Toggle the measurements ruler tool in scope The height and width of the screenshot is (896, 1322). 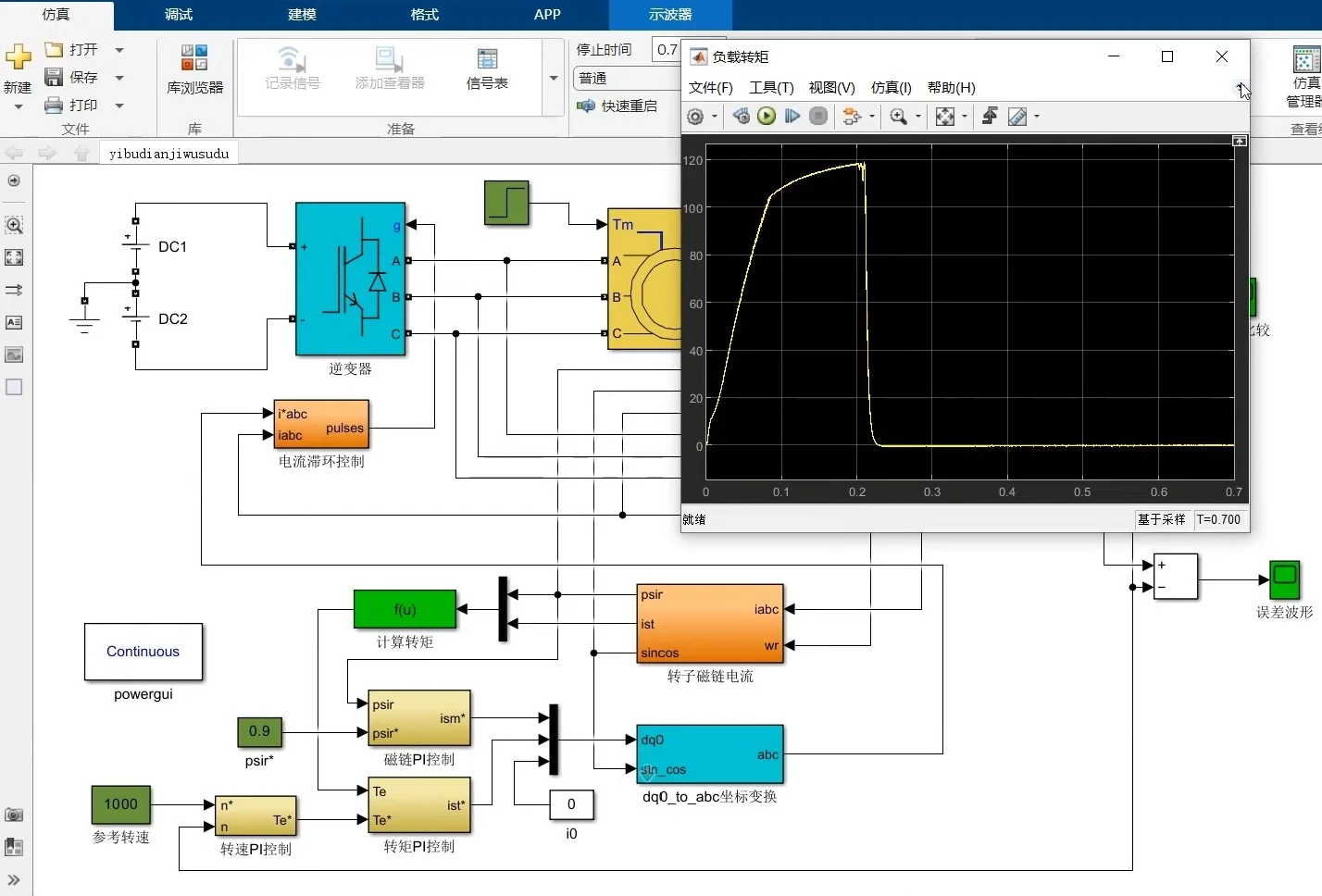pos(1018,116)
